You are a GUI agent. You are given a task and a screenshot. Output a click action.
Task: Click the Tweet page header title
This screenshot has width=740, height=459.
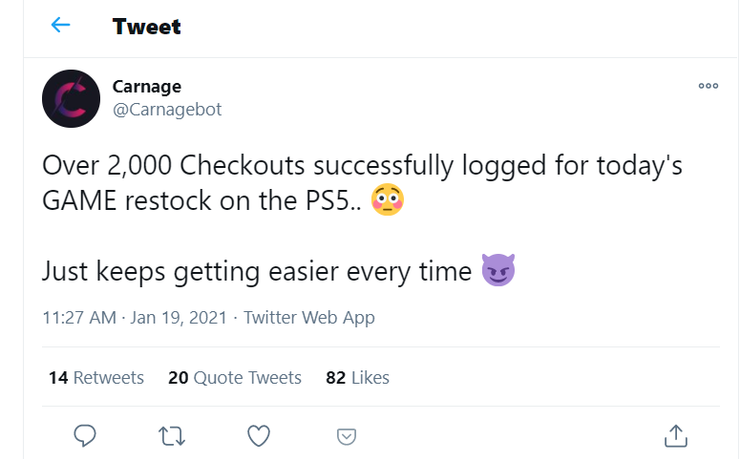[x=148, y=27]
